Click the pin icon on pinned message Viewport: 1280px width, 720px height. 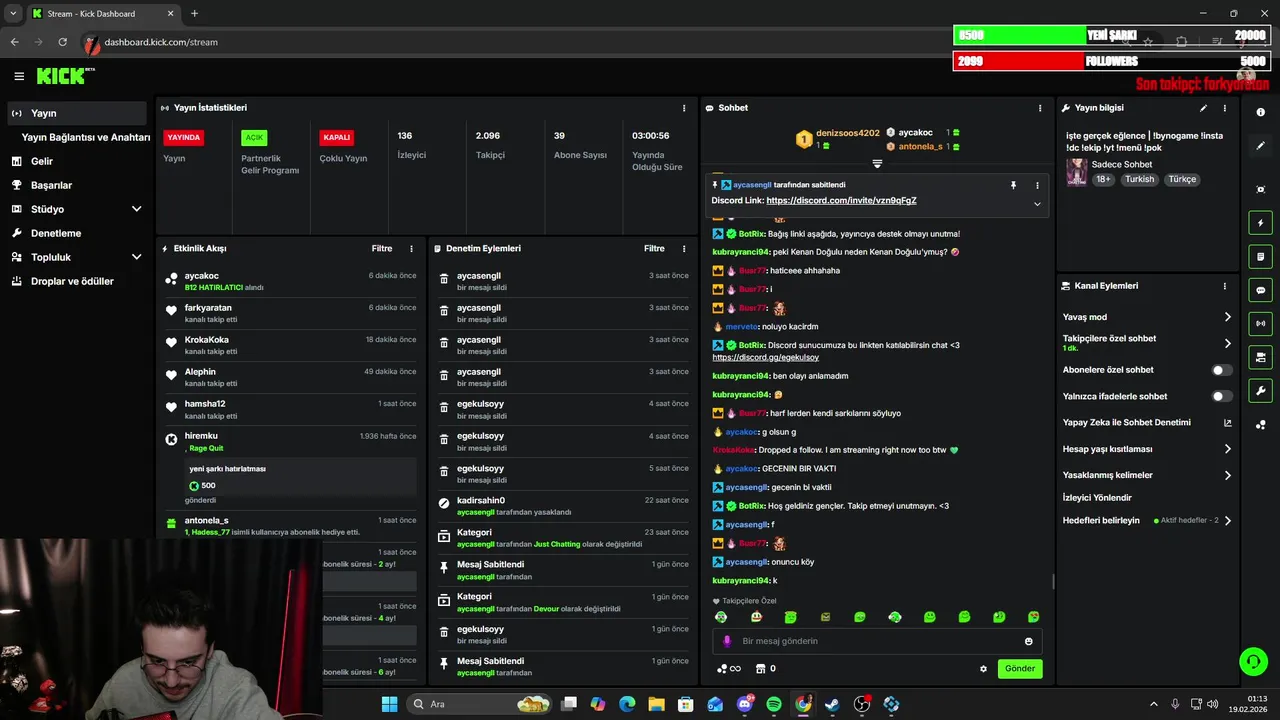[1013, 185]
